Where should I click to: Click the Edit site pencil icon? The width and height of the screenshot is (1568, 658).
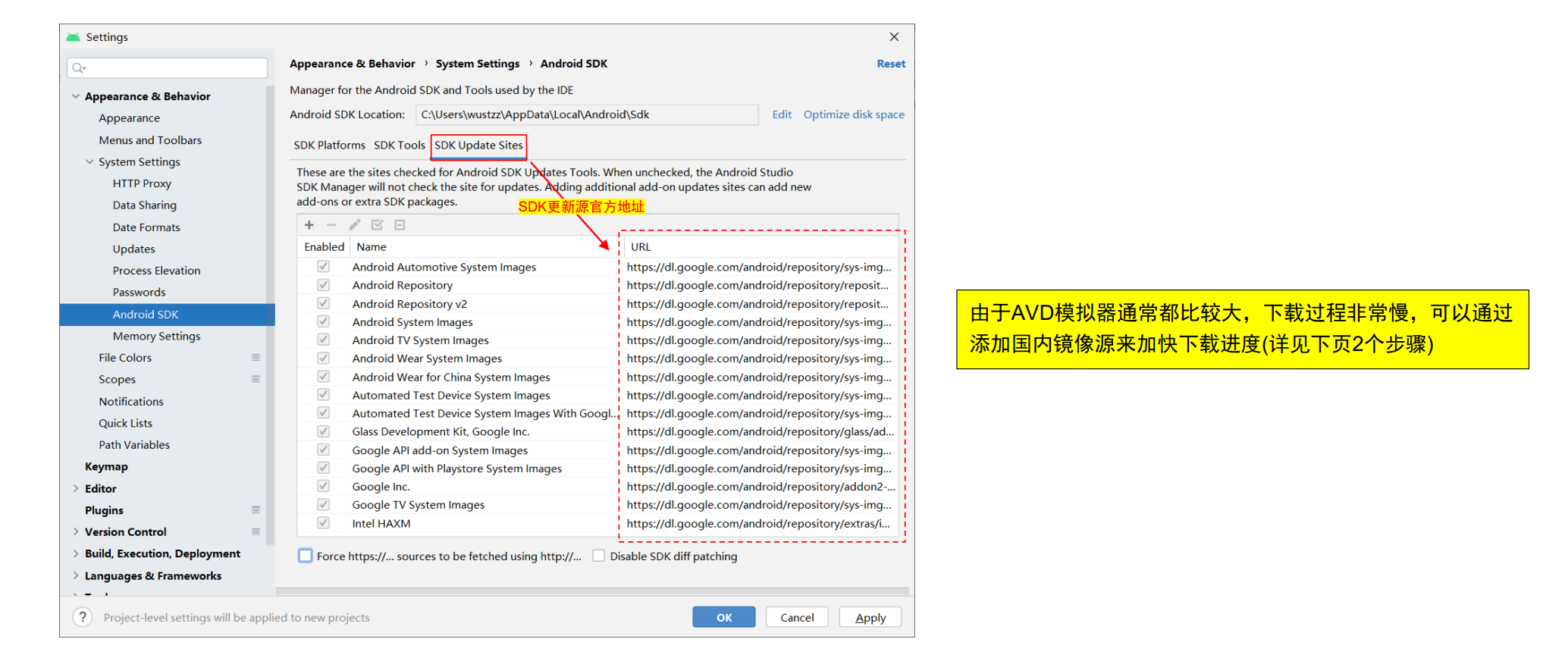(x=354, y=225)
